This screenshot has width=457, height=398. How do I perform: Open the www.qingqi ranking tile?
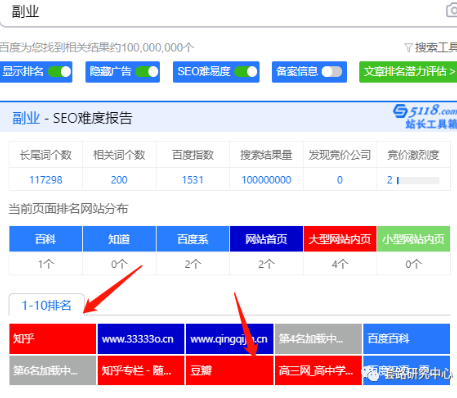pos(230,339)
